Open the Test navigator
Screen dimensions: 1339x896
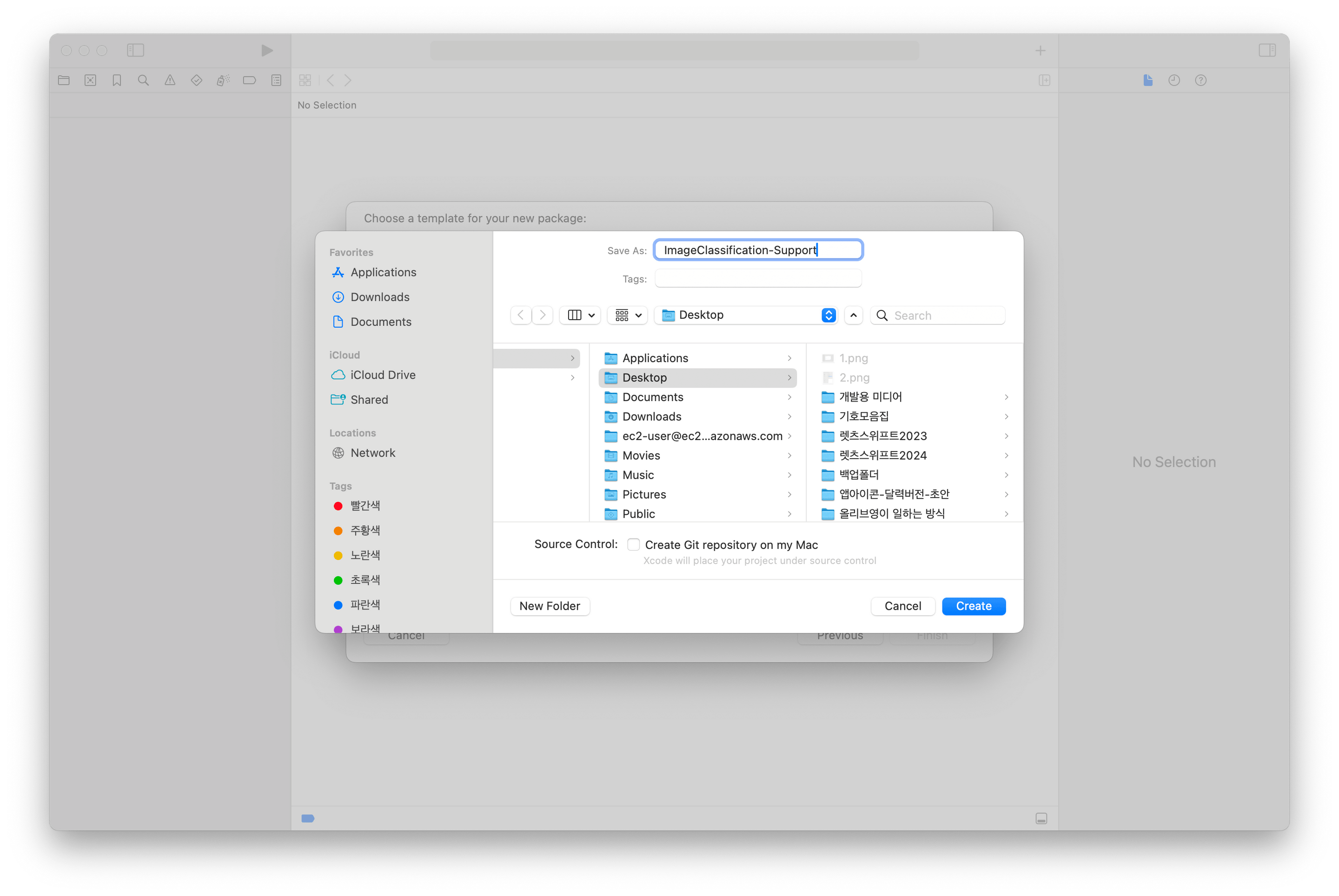196,80
